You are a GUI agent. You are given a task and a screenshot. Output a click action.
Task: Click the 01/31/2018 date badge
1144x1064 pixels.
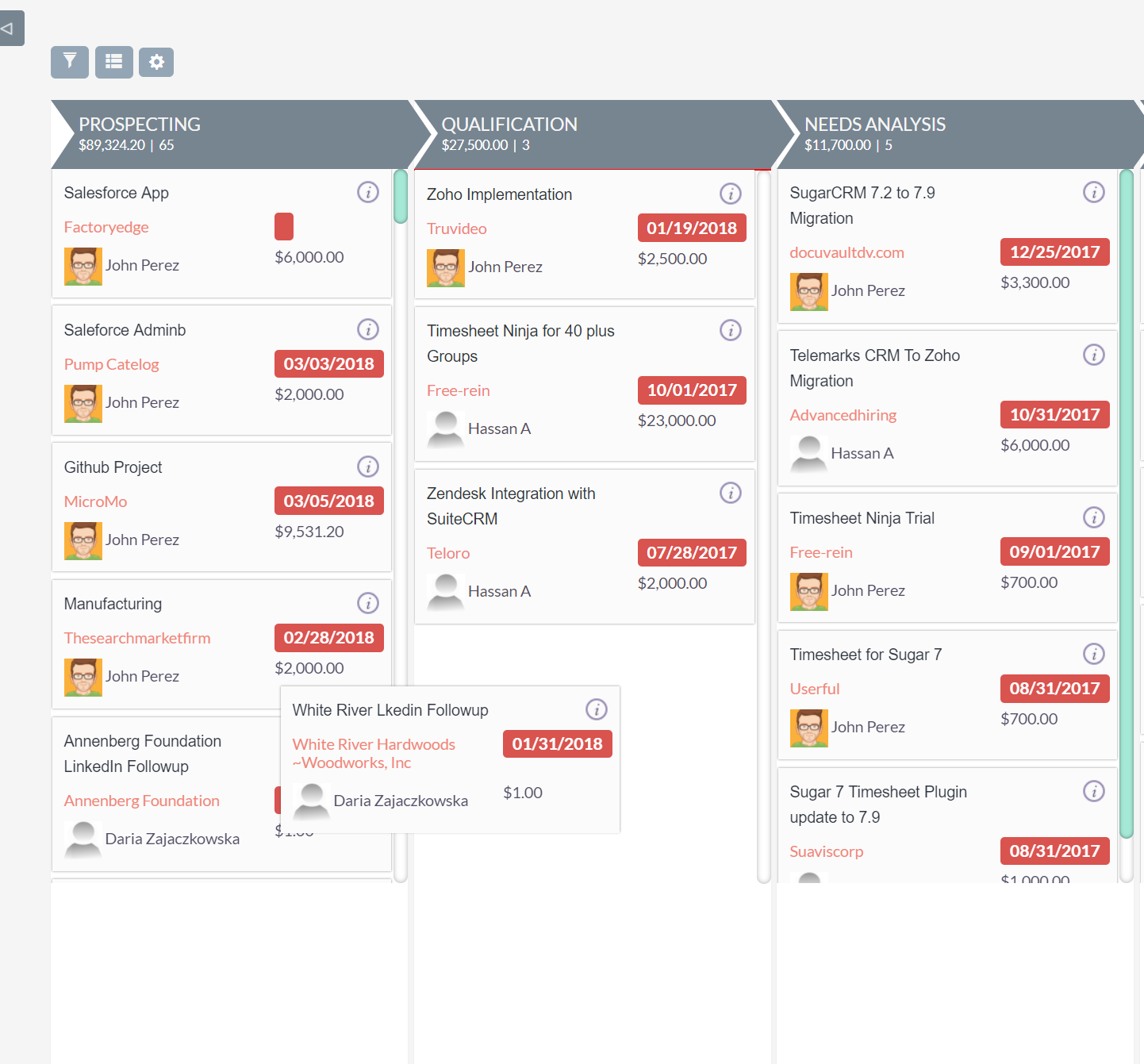558,743
